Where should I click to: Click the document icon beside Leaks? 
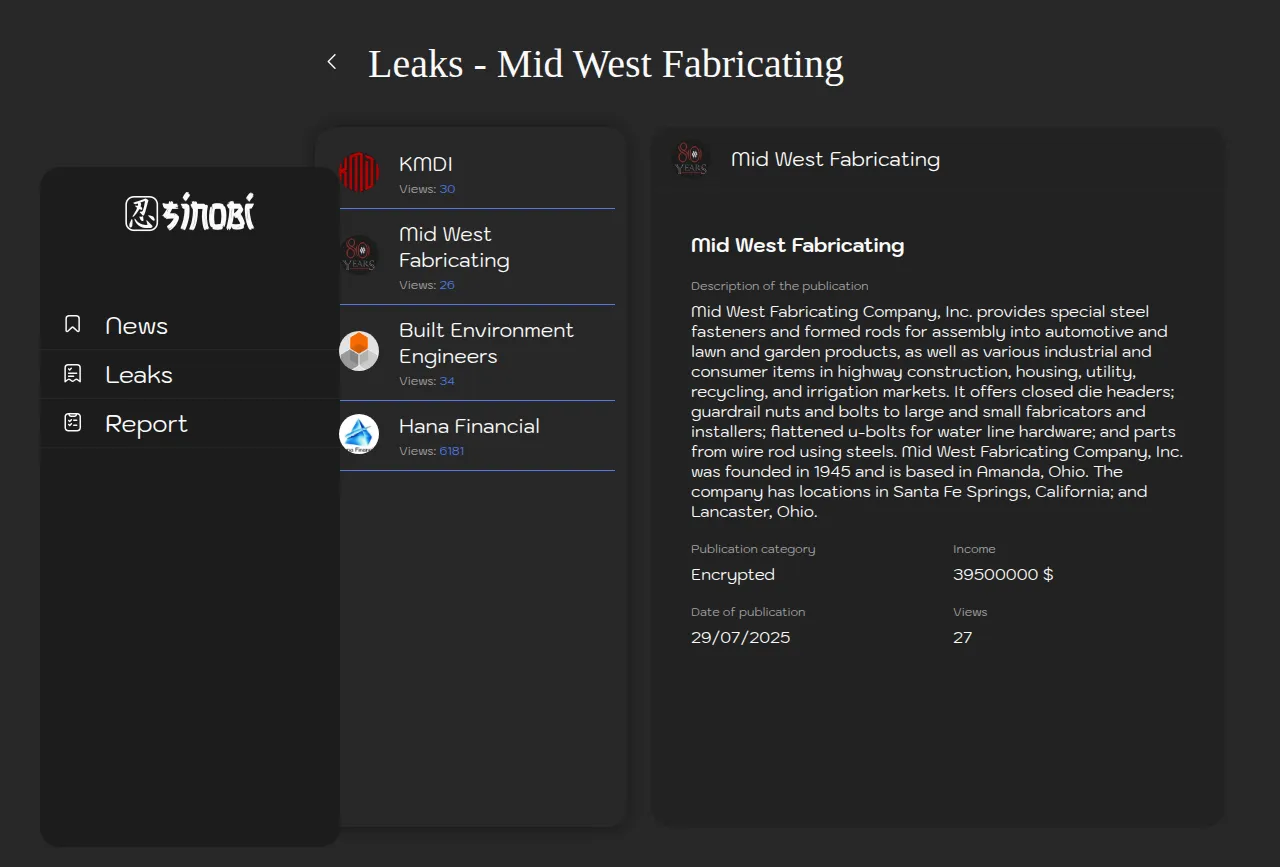[x=73, y=374]
